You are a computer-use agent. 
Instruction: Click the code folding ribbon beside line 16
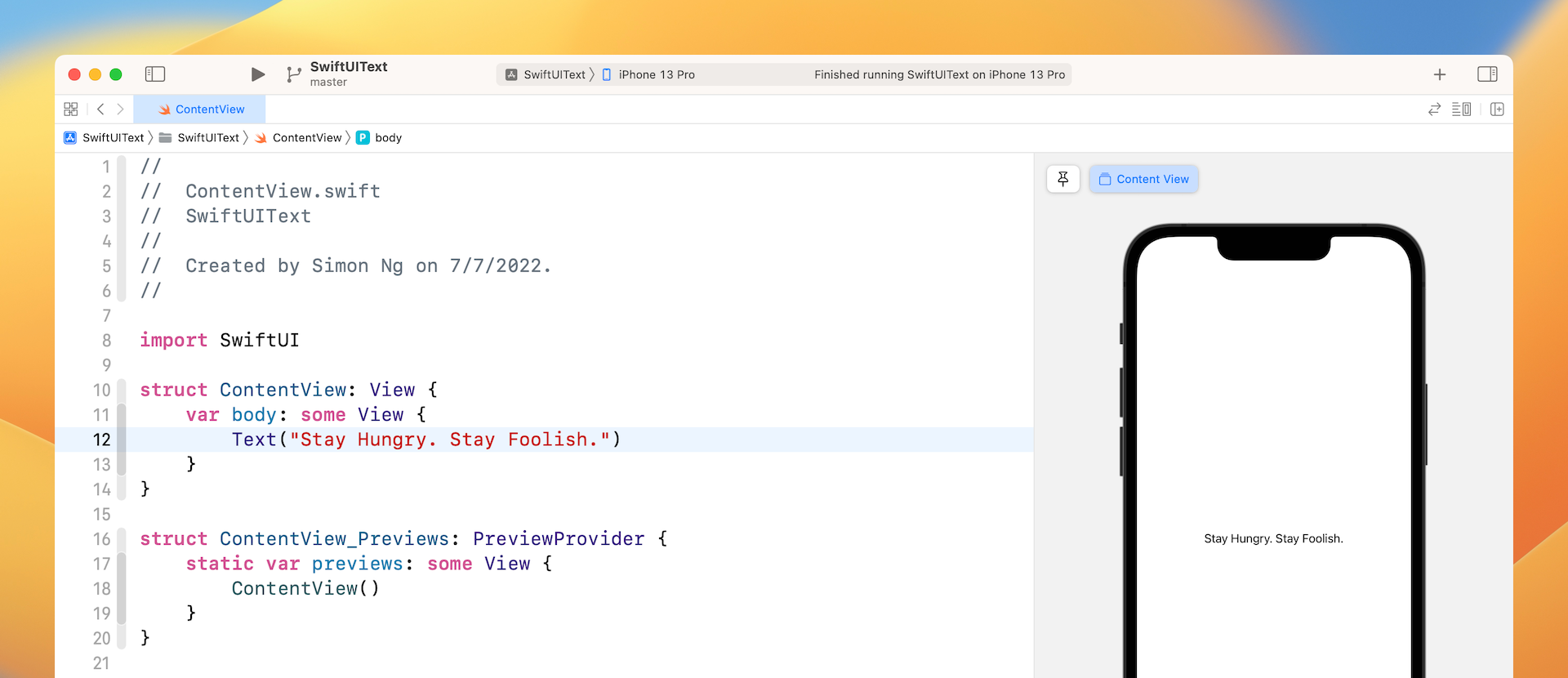pos(122,539)
